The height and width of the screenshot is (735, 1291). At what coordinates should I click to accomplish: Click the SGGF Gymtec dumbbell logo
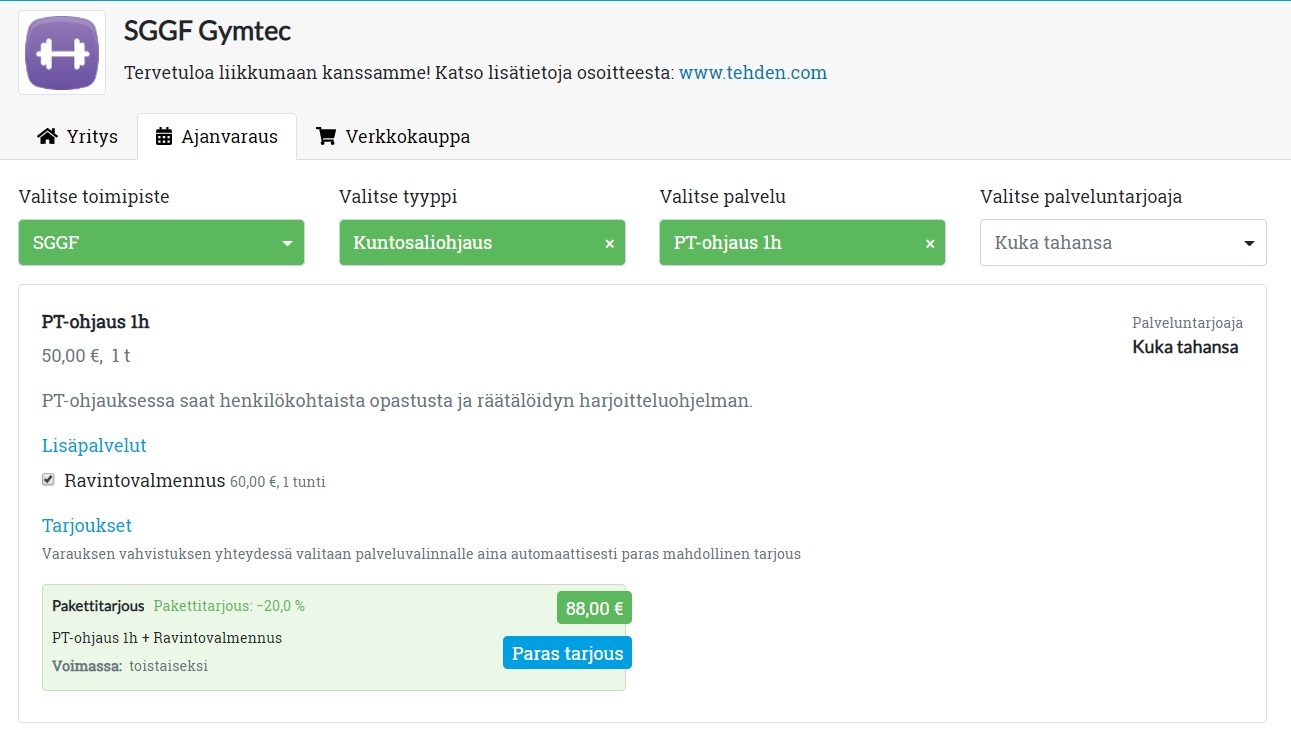(x=62, y=53)
